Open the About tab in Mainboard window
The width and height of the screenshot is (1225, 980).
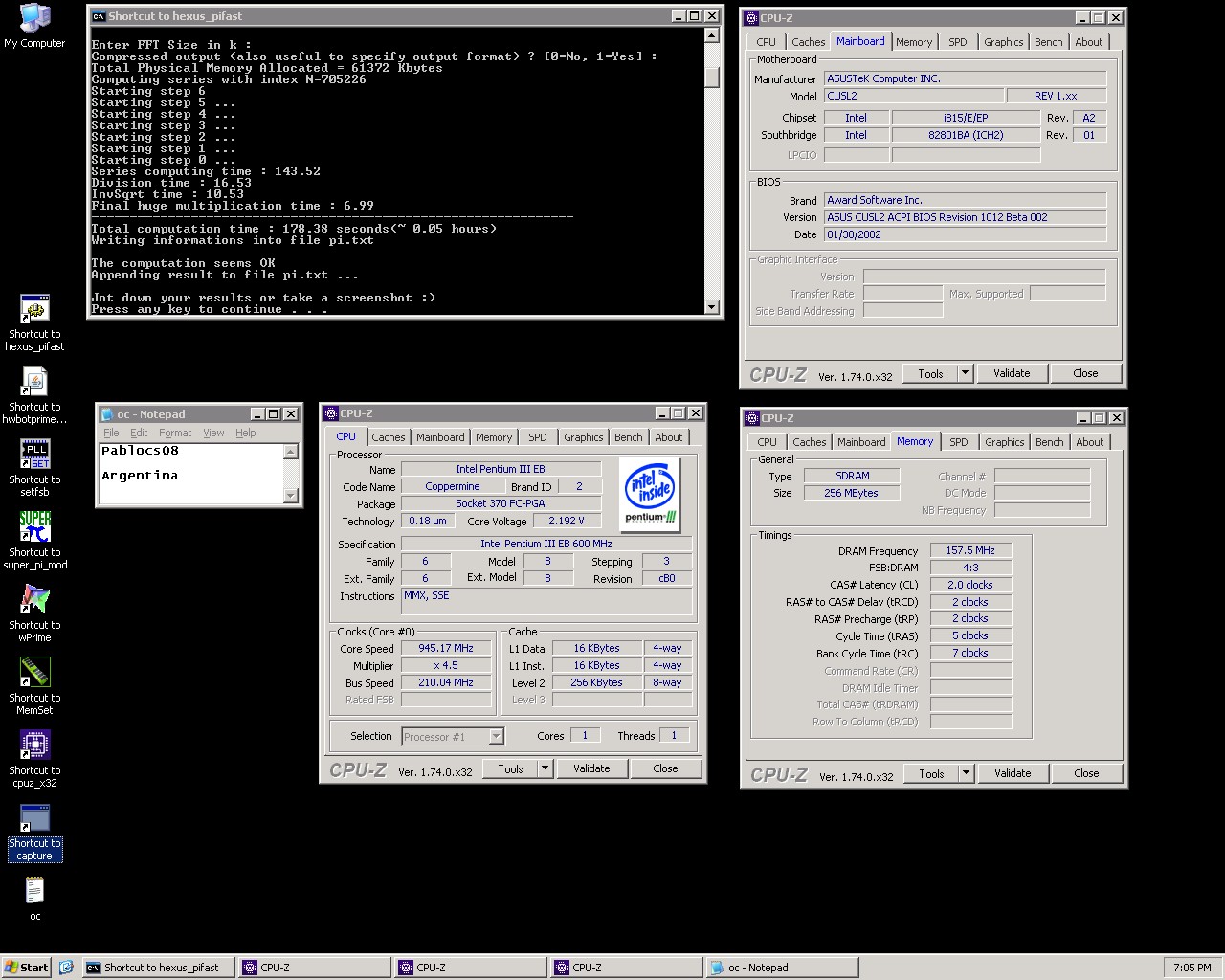1089,42
